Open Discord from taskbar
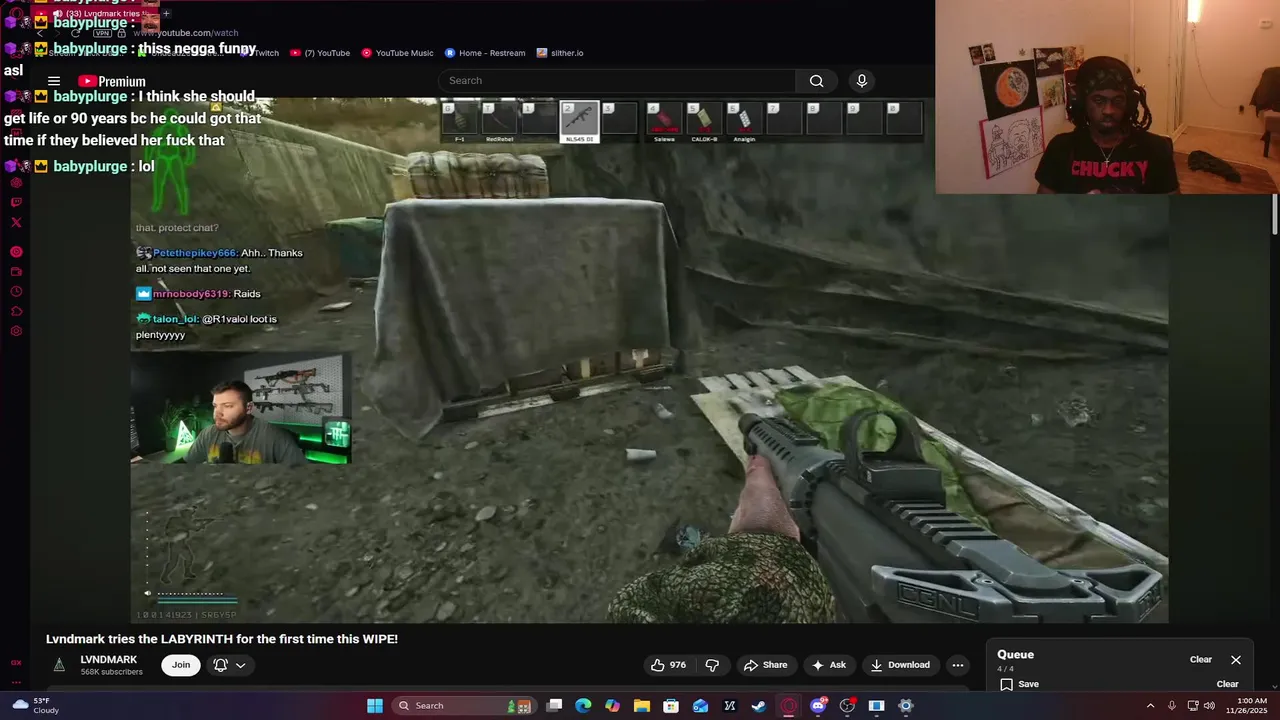 coord(818,706)
